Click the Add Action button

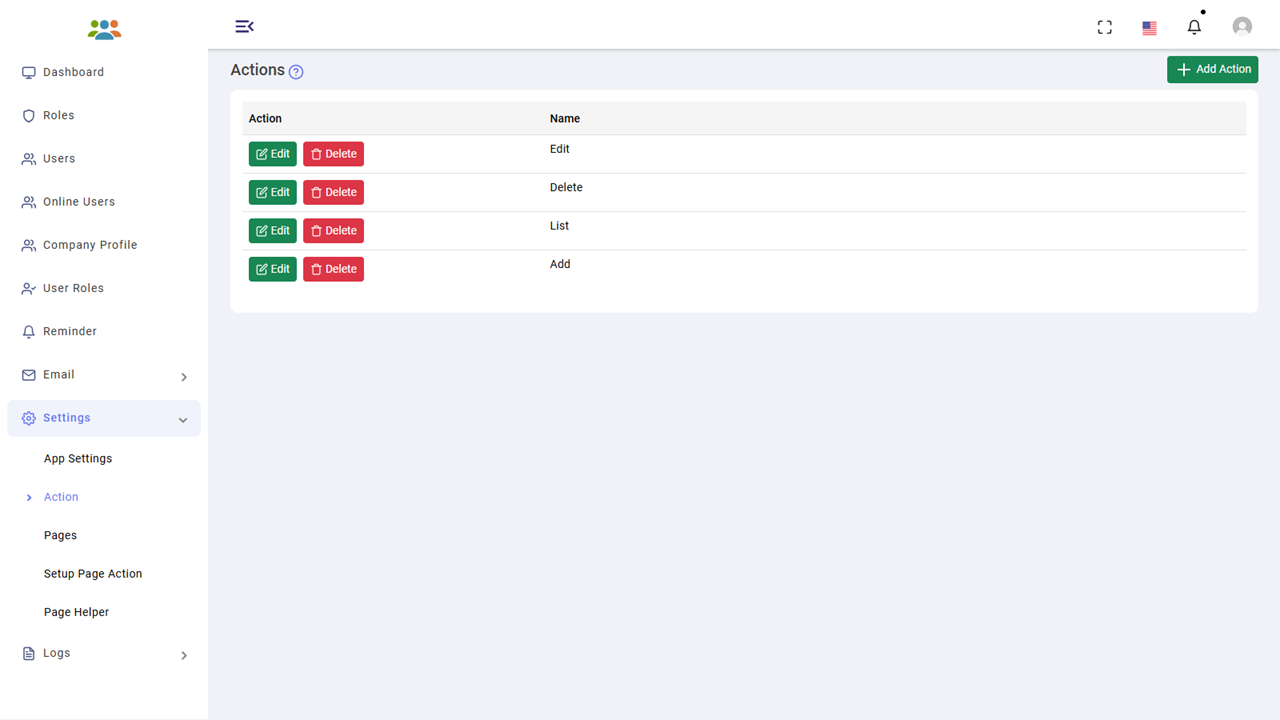click(1212, 69)
